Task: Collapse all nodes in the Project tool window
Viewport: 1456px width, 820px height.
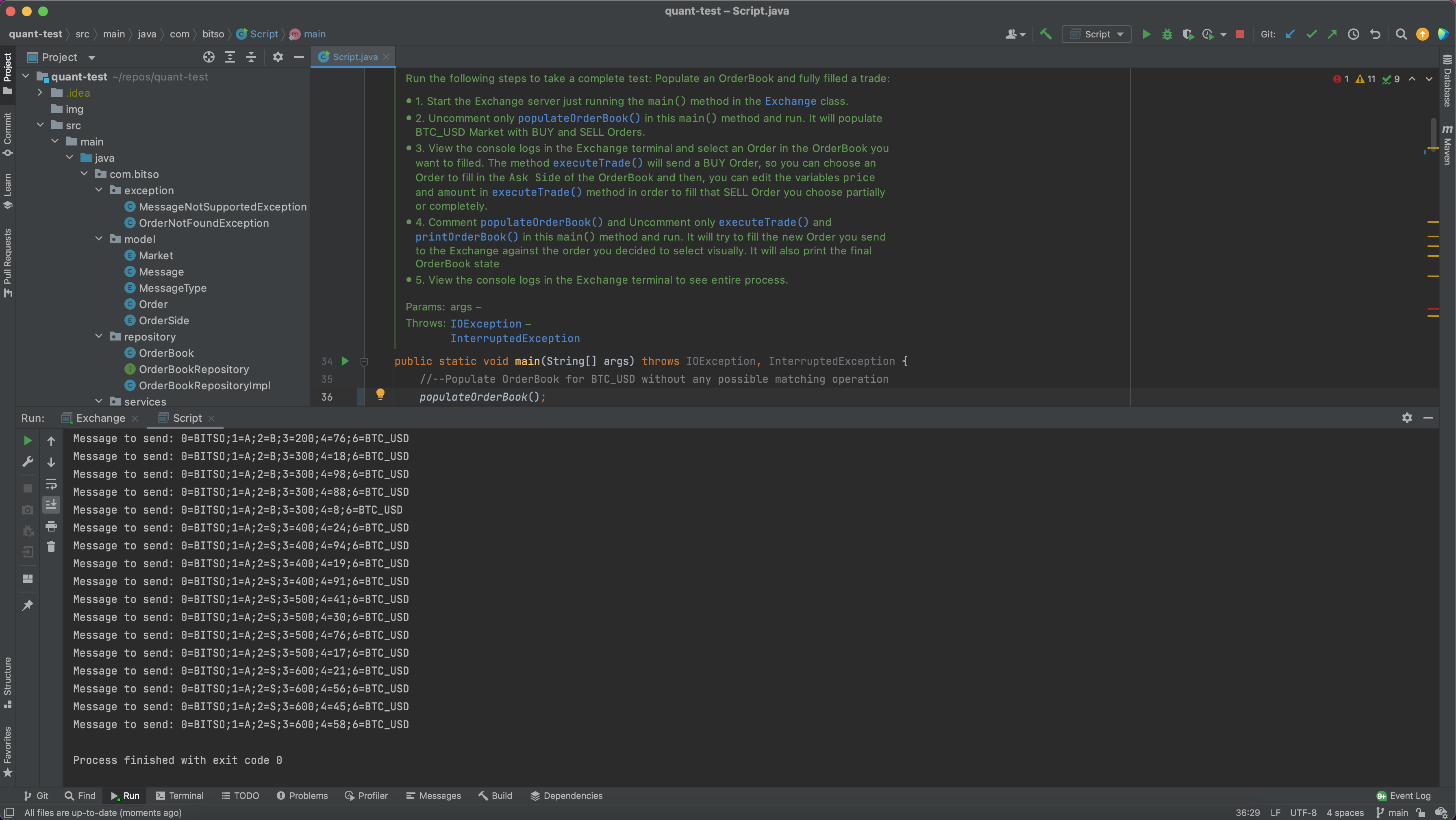Action: (251, 57)
